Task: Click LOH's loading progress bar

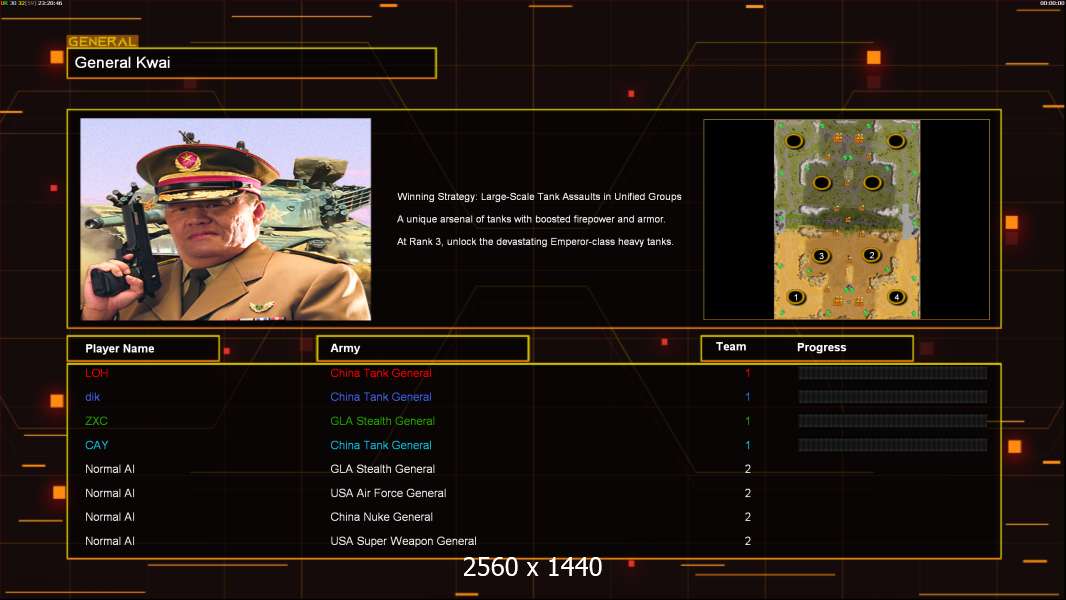Action: click(892, 373)
